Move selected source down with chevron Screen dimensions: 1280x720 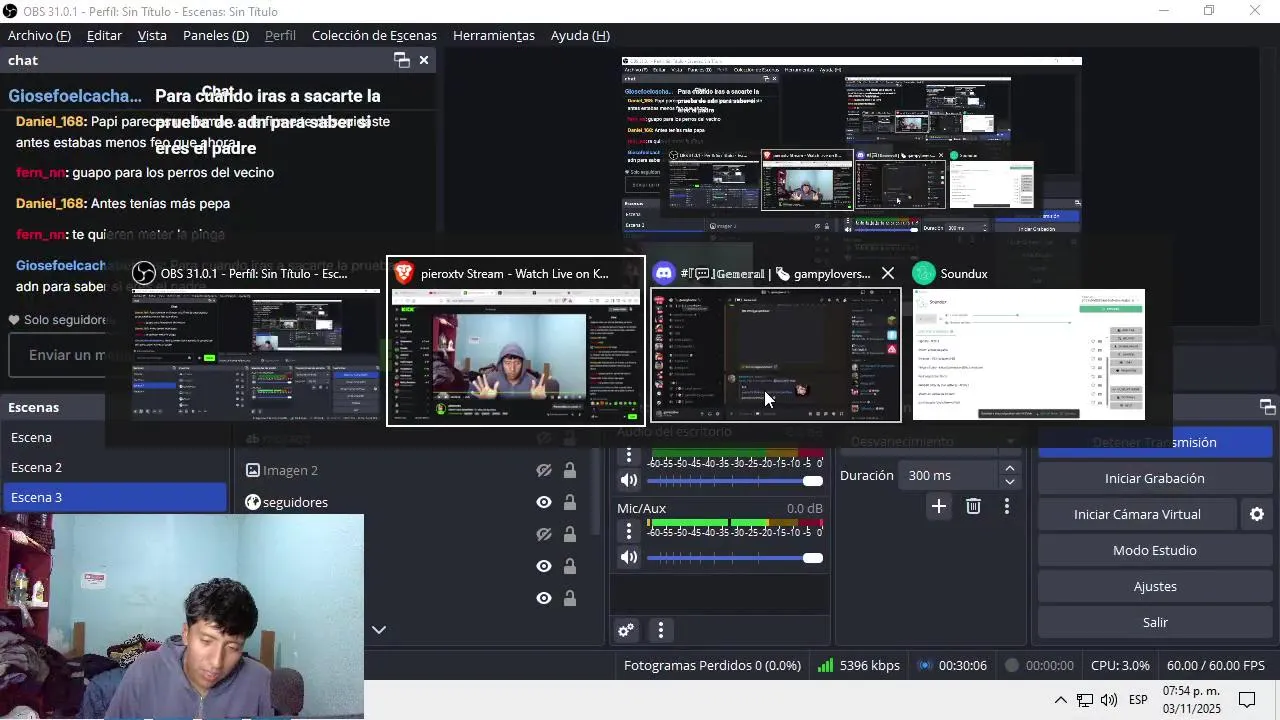378,630
